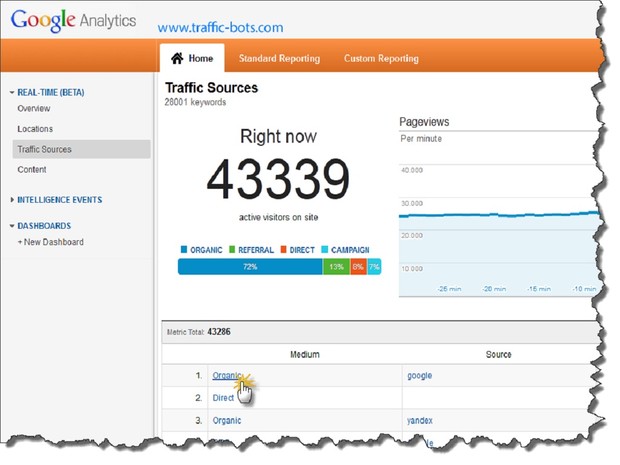
Task: Click the cyan Campaign legend swatch
Action: pyautogui.click(x=325, y=250)
